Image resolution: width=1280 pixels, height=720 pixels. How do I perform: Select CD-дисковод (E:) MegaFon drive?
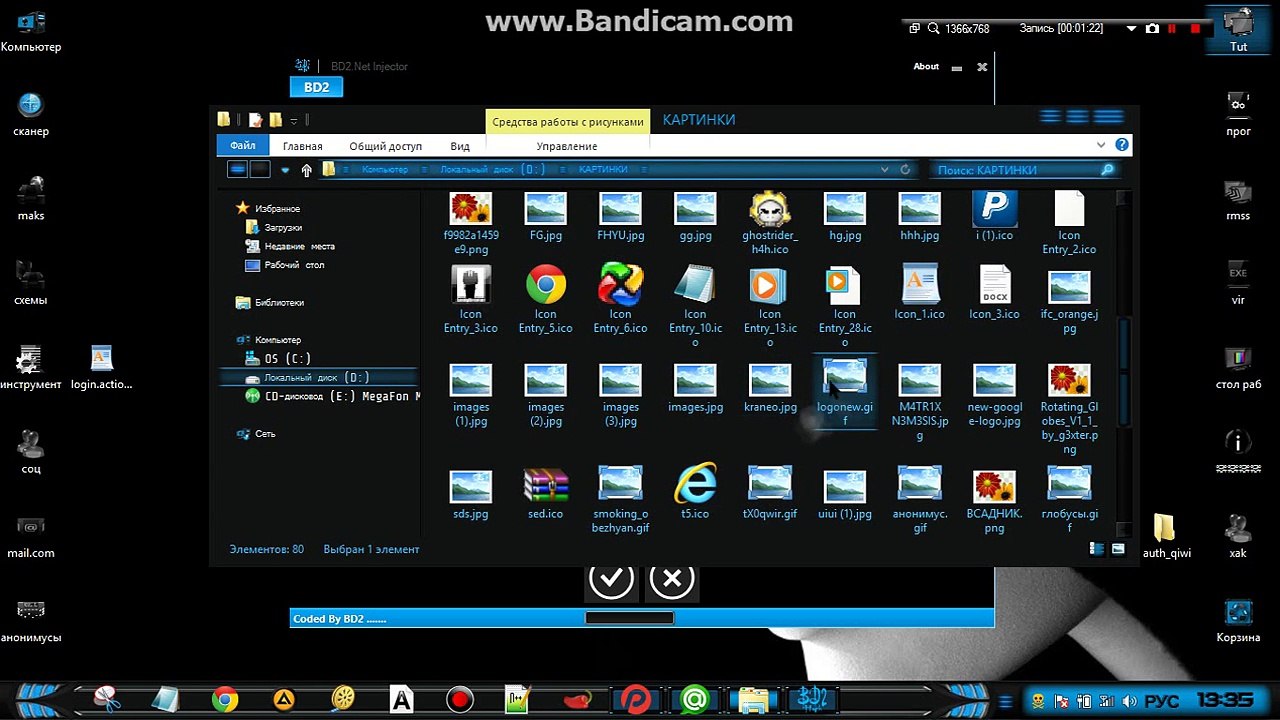pos(334,396)
